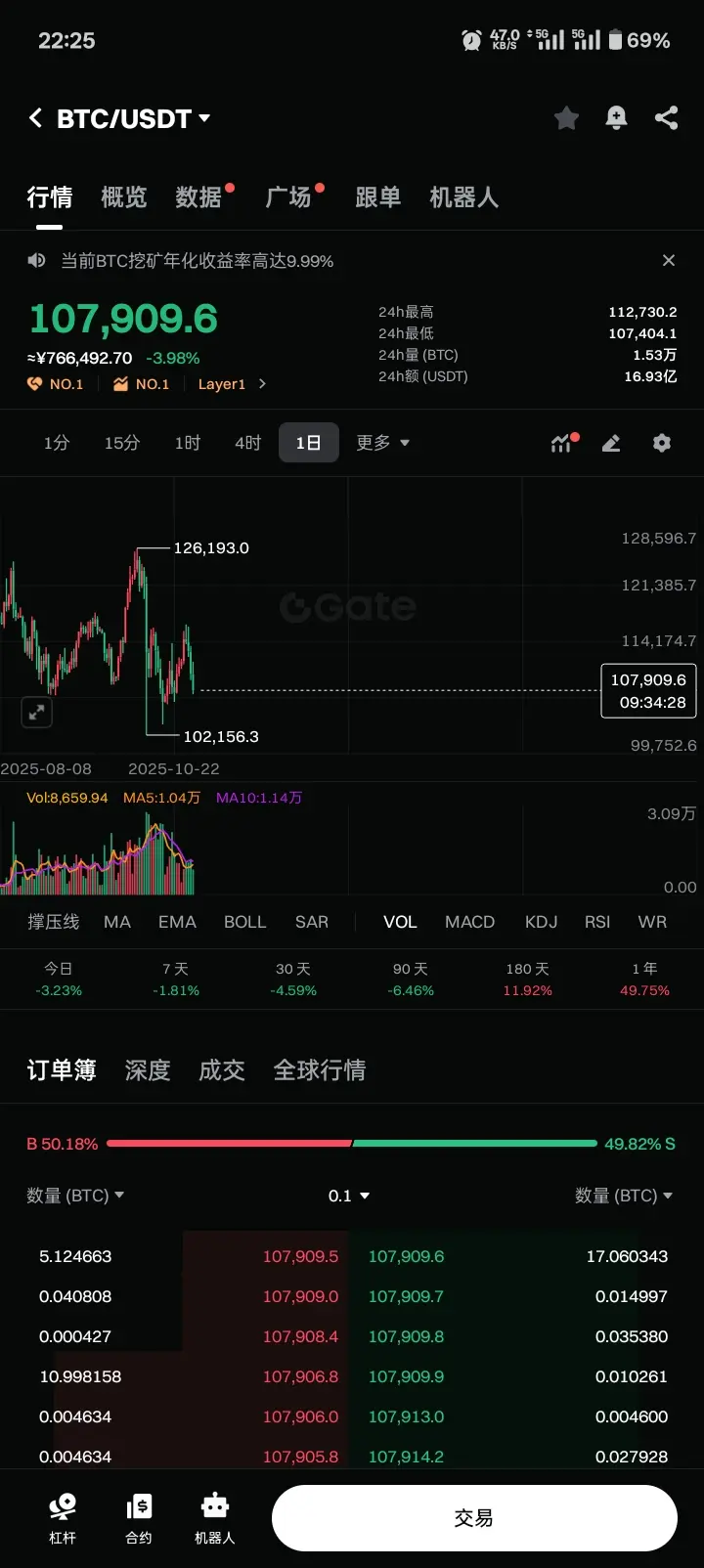Go back using the arrow beside BTC/USDT
This screenshot has width=704, height=1568.
click(x=35, y=118)
